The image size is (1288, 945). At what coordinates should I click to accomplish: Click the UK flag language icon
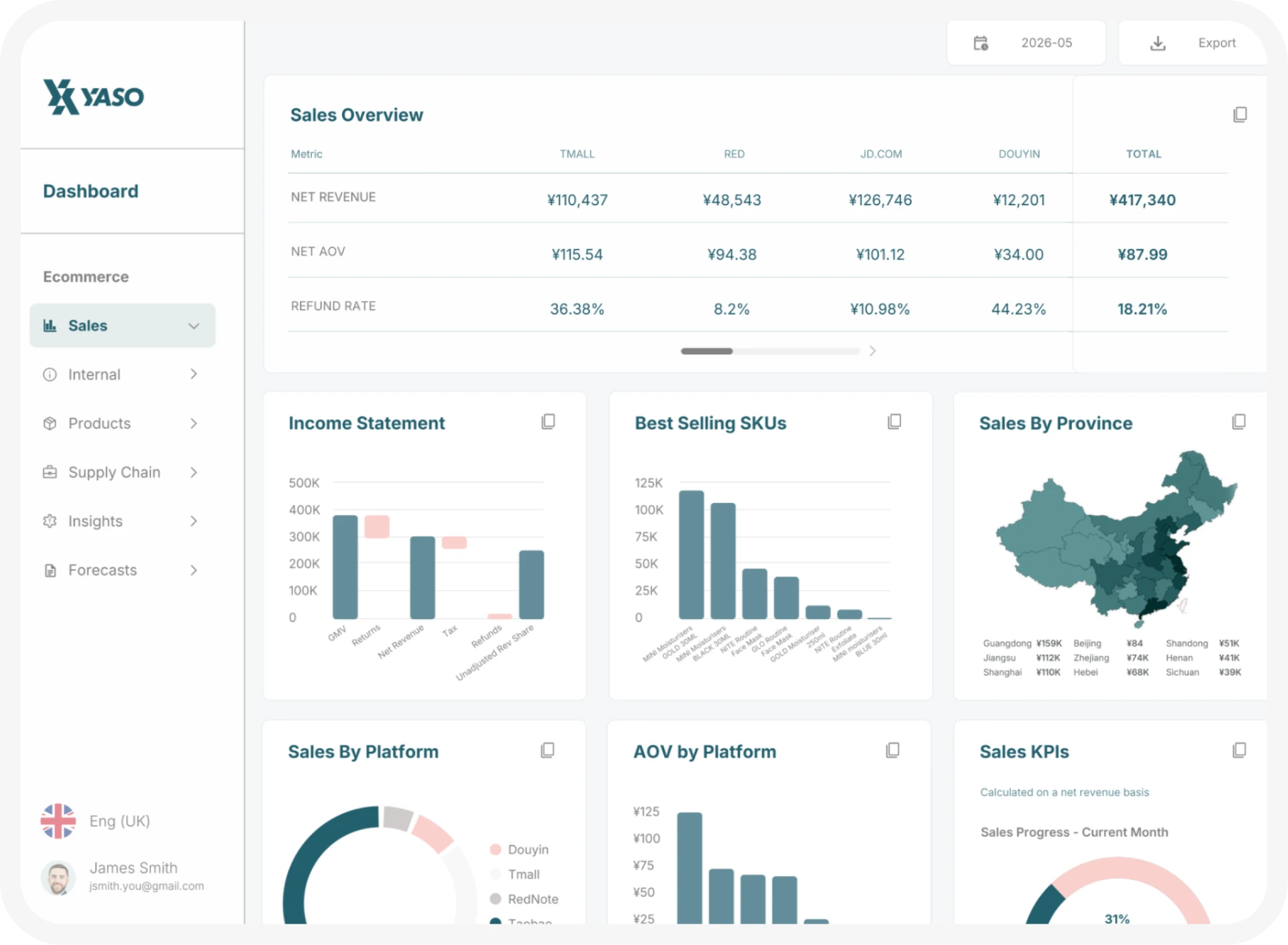click(x=58, y=821)
